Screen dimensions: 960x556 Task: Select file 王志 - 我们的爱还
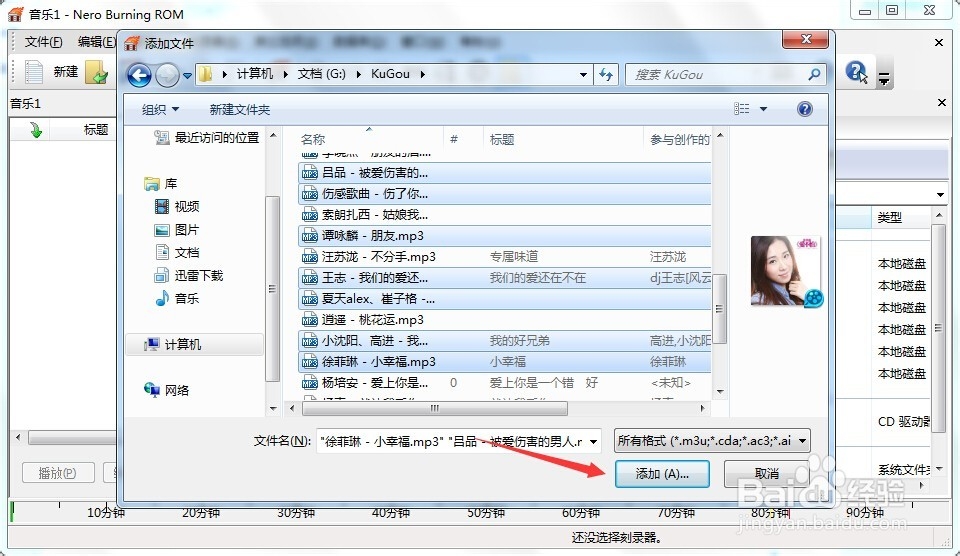click(x=505, y=278)
